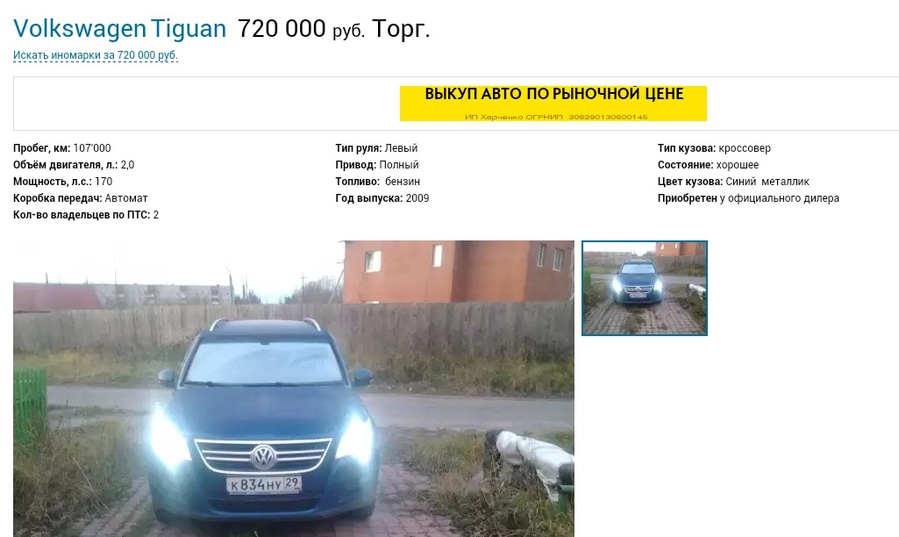Screen dimensions: 899x537
Task: Click the 'Кол-во владельцев по ПТС' row
Action: pos(86,215)
